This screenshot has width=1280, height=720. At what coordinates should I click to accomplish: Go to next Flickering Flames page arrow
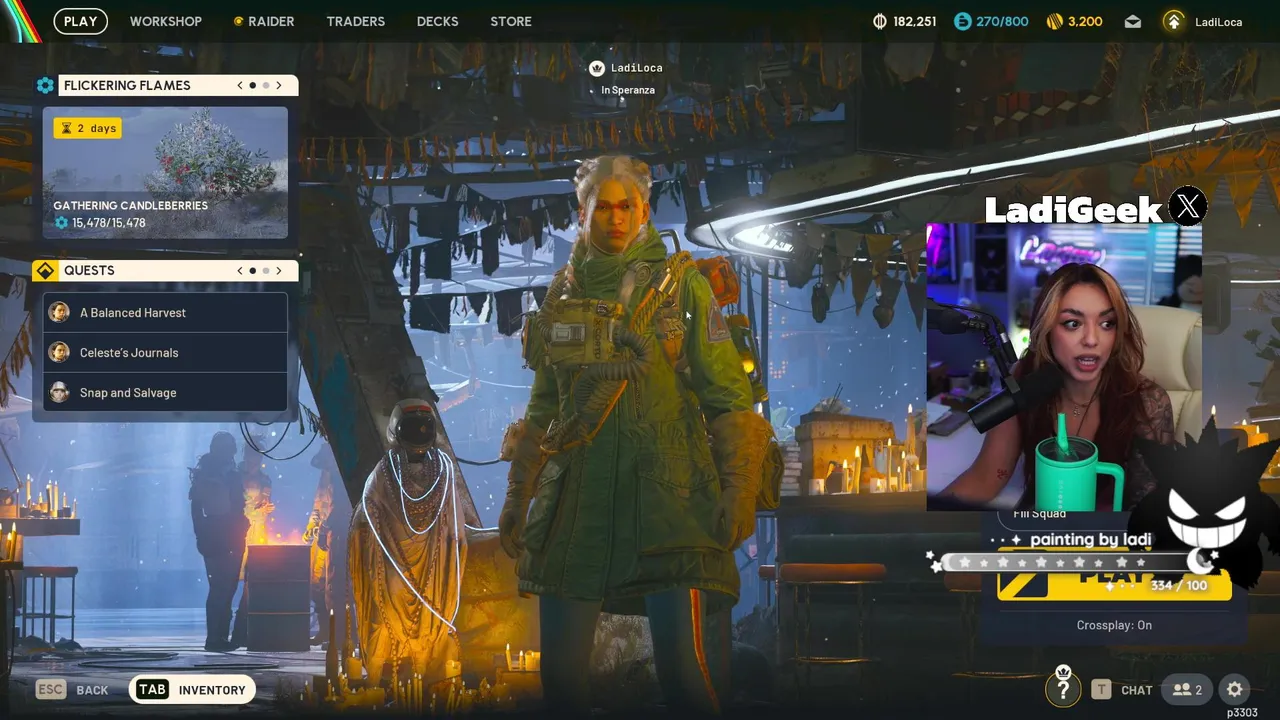(279, 85)
